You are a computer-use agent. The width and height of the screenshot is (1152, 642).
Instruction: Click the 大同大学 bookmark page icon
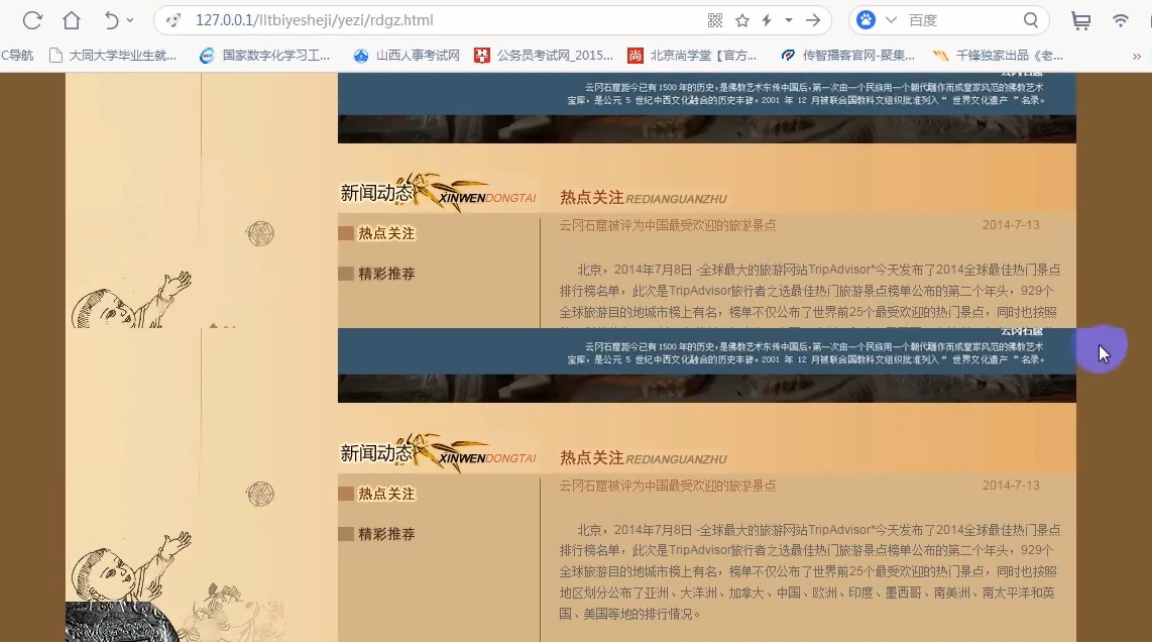click(55, 56)
